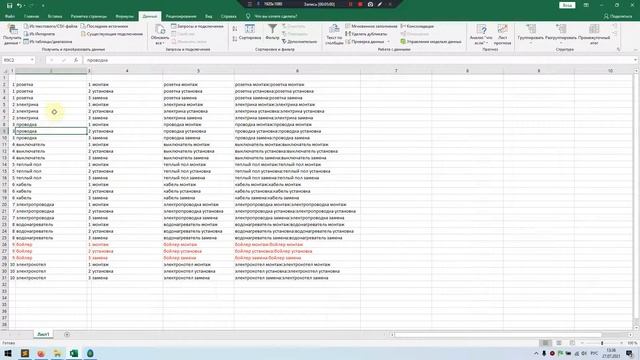Switch to Page Break Preview in status bar
This screenshot has height=360, width=640.
pyautogui.click(x=572, y=343)
